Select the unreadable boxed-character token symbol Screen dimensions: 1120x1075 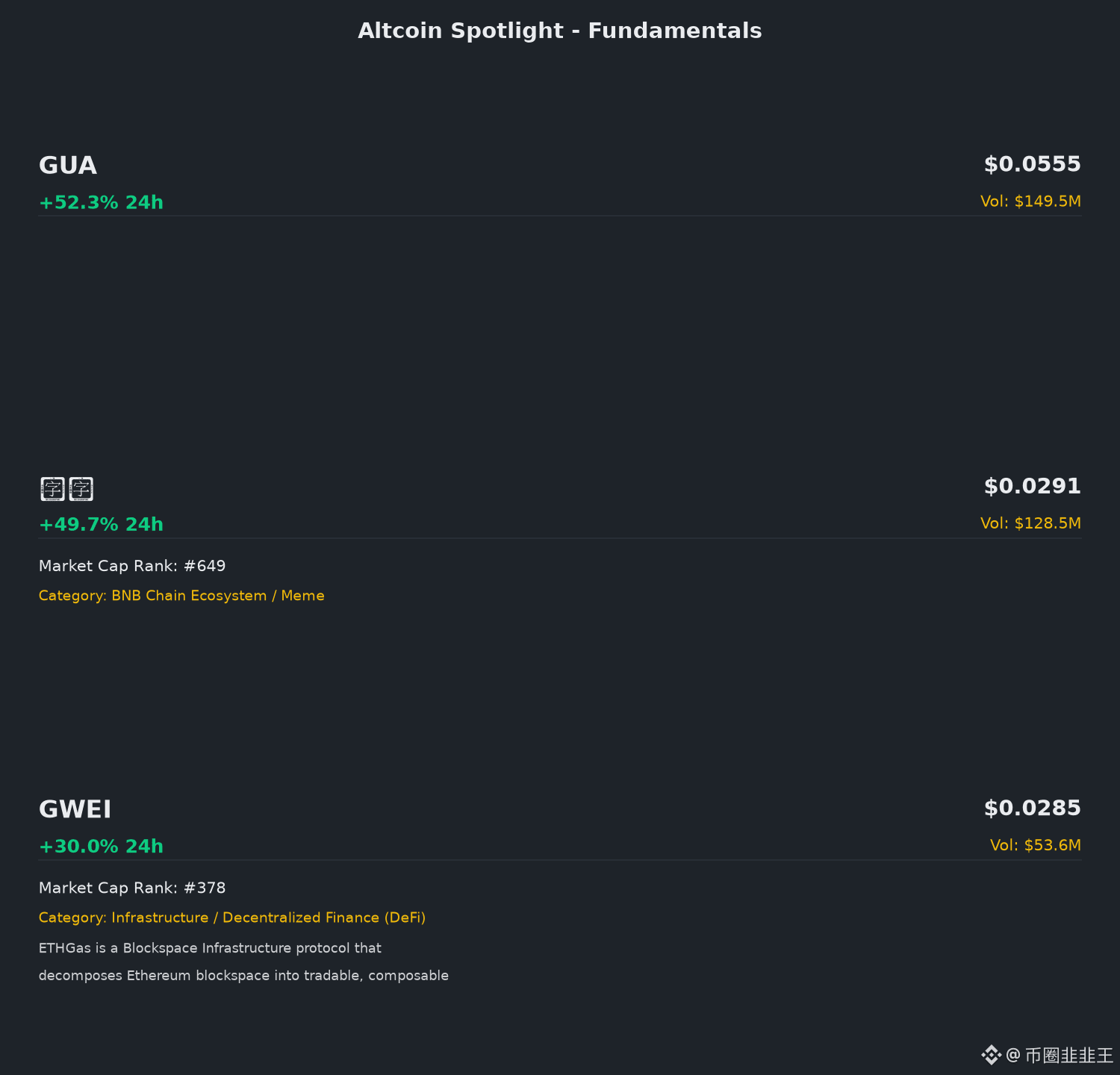(x=66, y=490)
